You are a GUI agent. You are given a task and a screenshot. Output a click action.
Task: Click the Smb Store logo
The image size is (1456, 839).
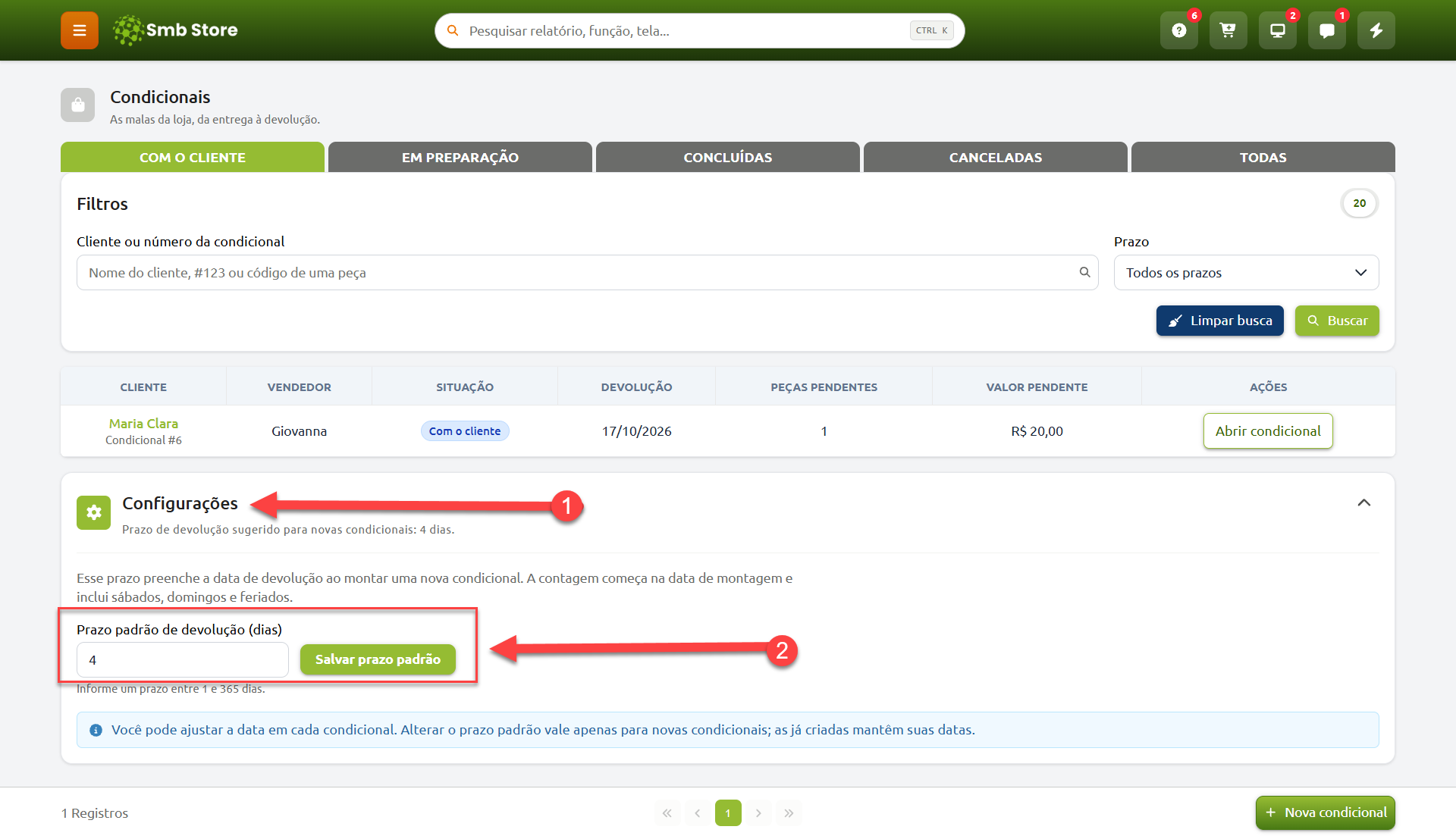175,30
